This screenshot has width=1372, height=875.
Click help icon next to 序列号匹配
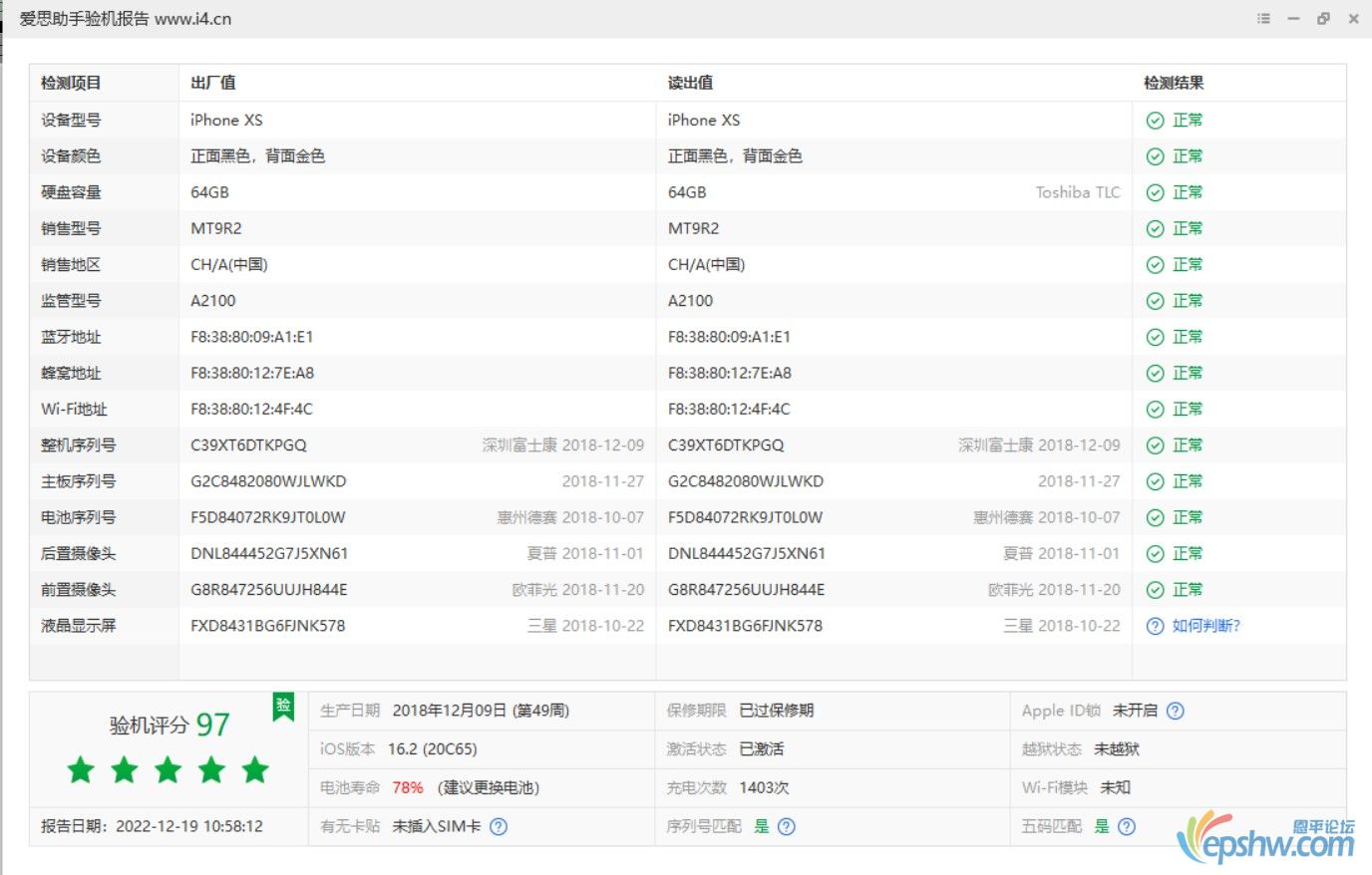coord(787,826)
